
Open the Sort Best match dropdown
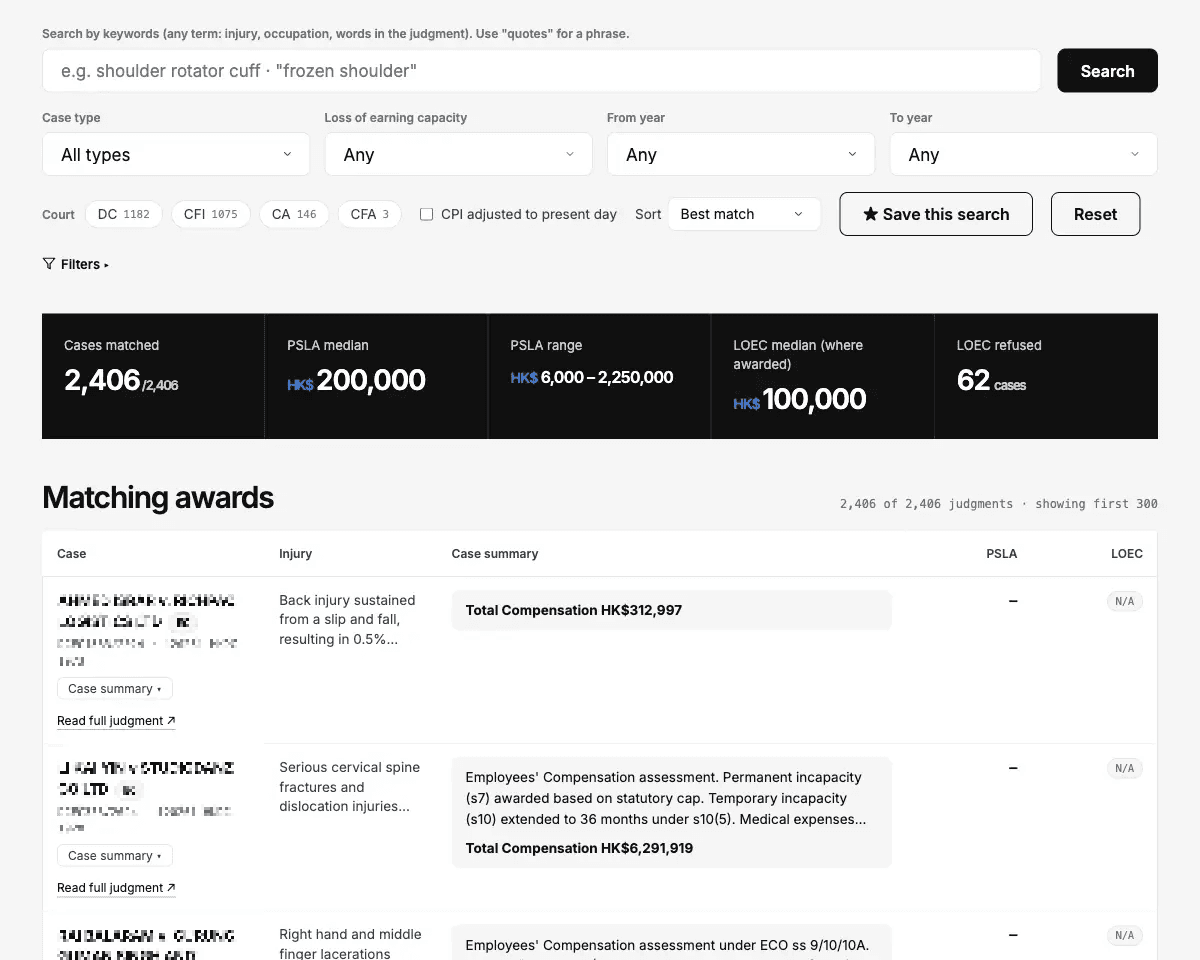coord(744,214)
